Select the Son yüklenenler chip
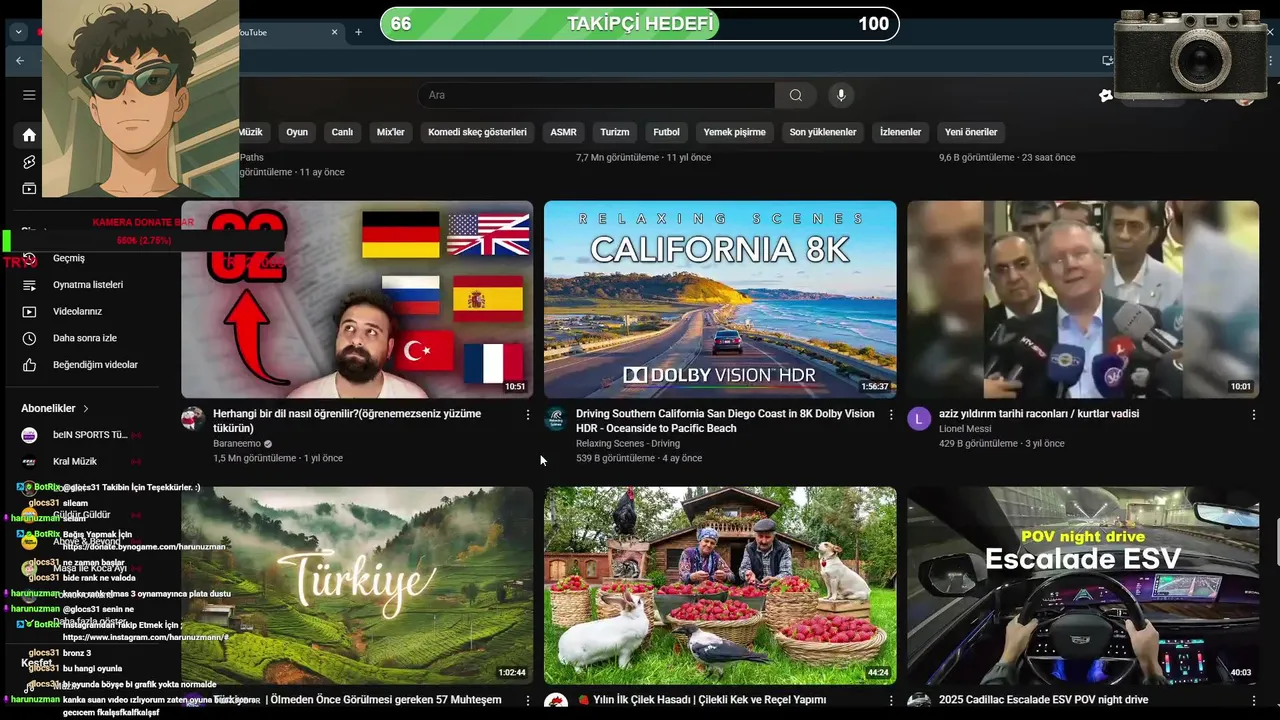This screenshot has height=720, width=1280. click(823, 132)
